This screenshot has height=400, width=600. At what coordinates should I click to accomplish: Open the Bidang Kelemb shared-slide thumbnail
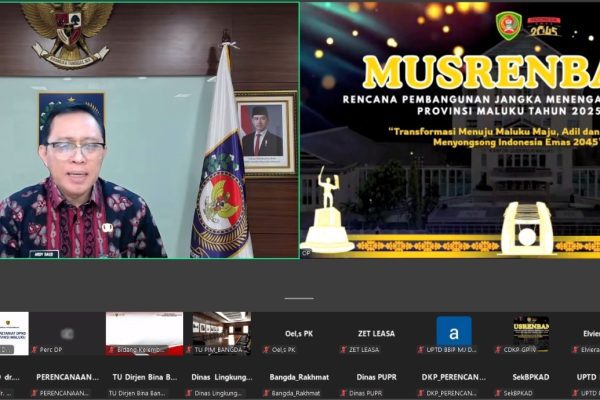pos(144,334)
